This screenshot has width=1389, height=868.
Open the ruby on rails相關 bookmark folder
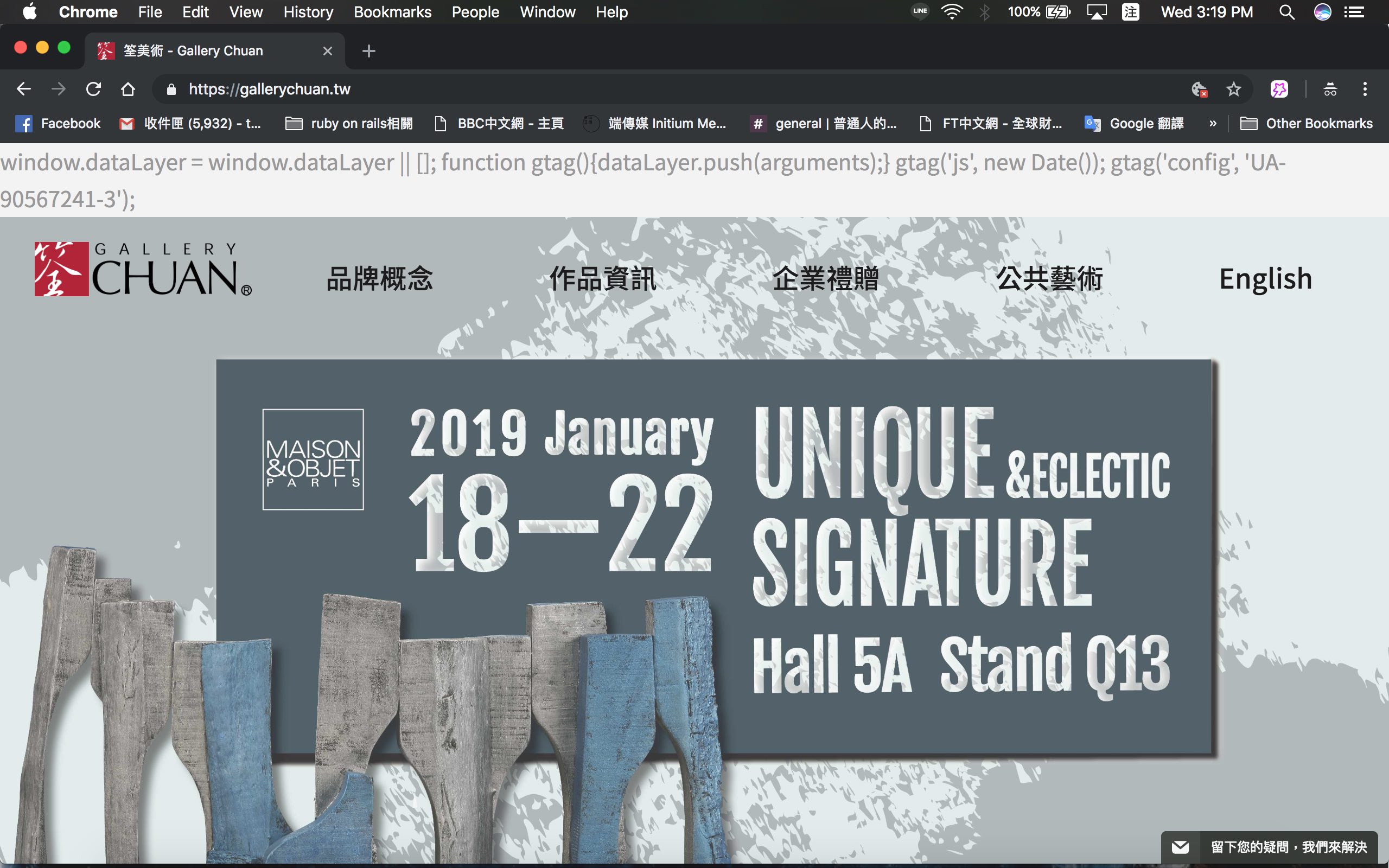point(349,124)
